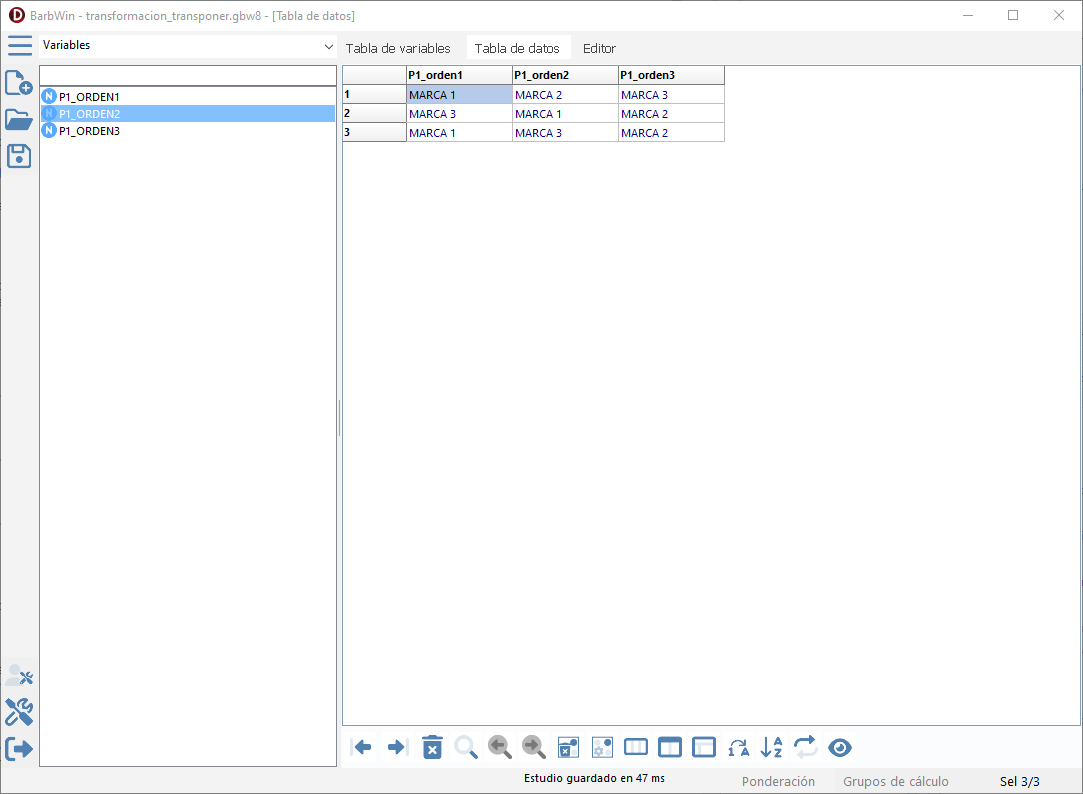
Task: Click the exit icon in left sidebar
Action: pyautogui.click(x=19, y=748)
